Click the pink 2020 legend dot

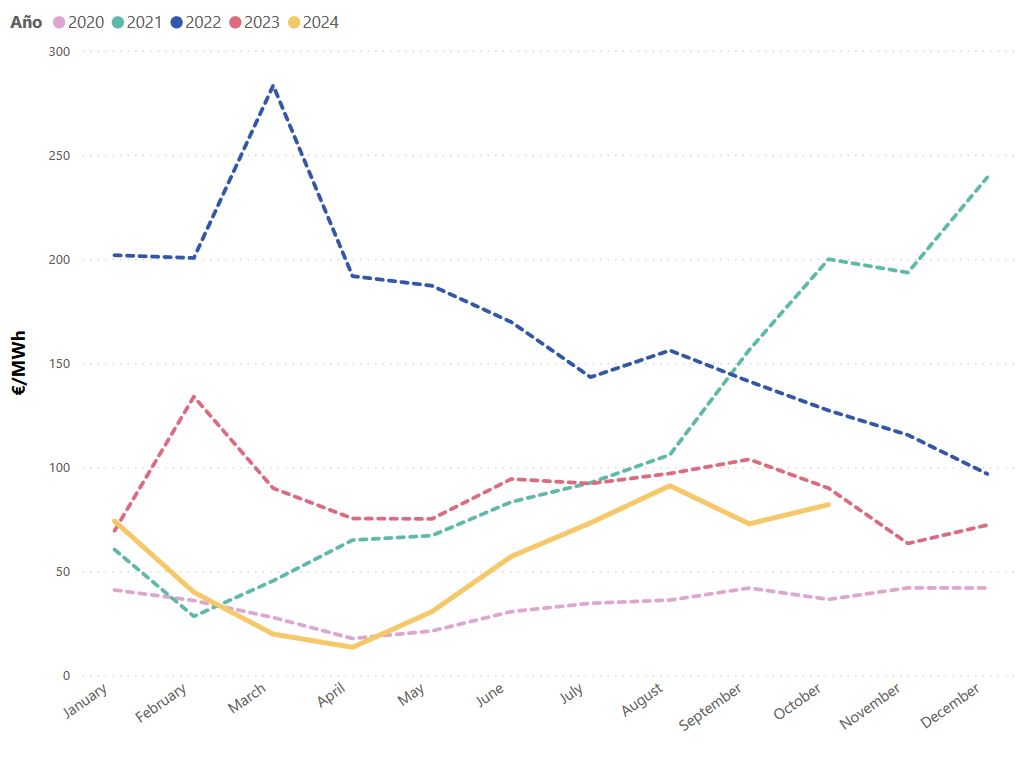tap(59, 22)
